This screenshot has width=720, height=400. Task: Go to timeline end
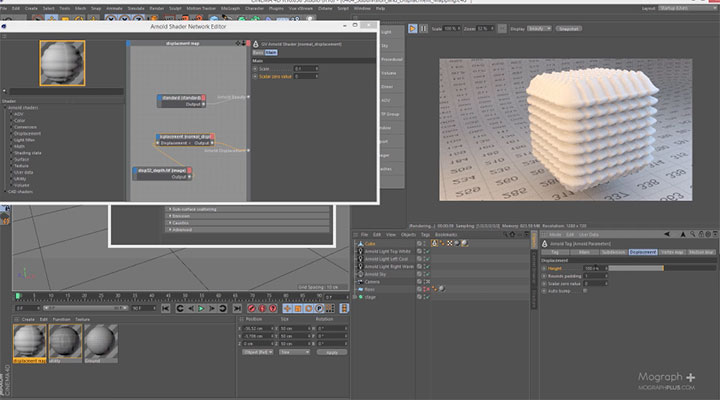[x=237, y=309]
